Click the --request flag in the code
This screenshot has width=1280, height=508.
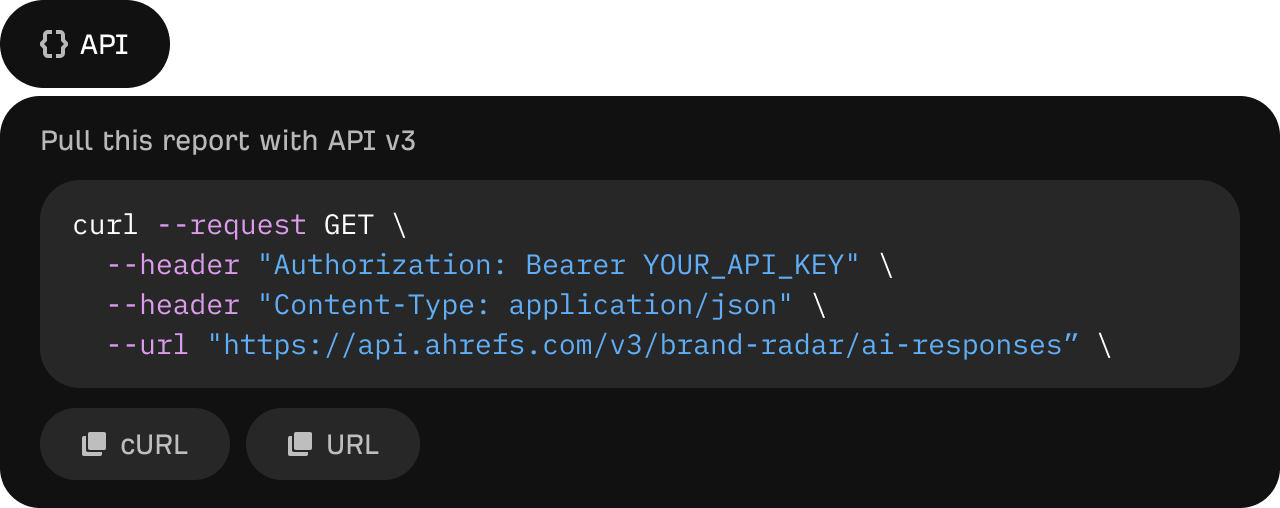[232, 225]
